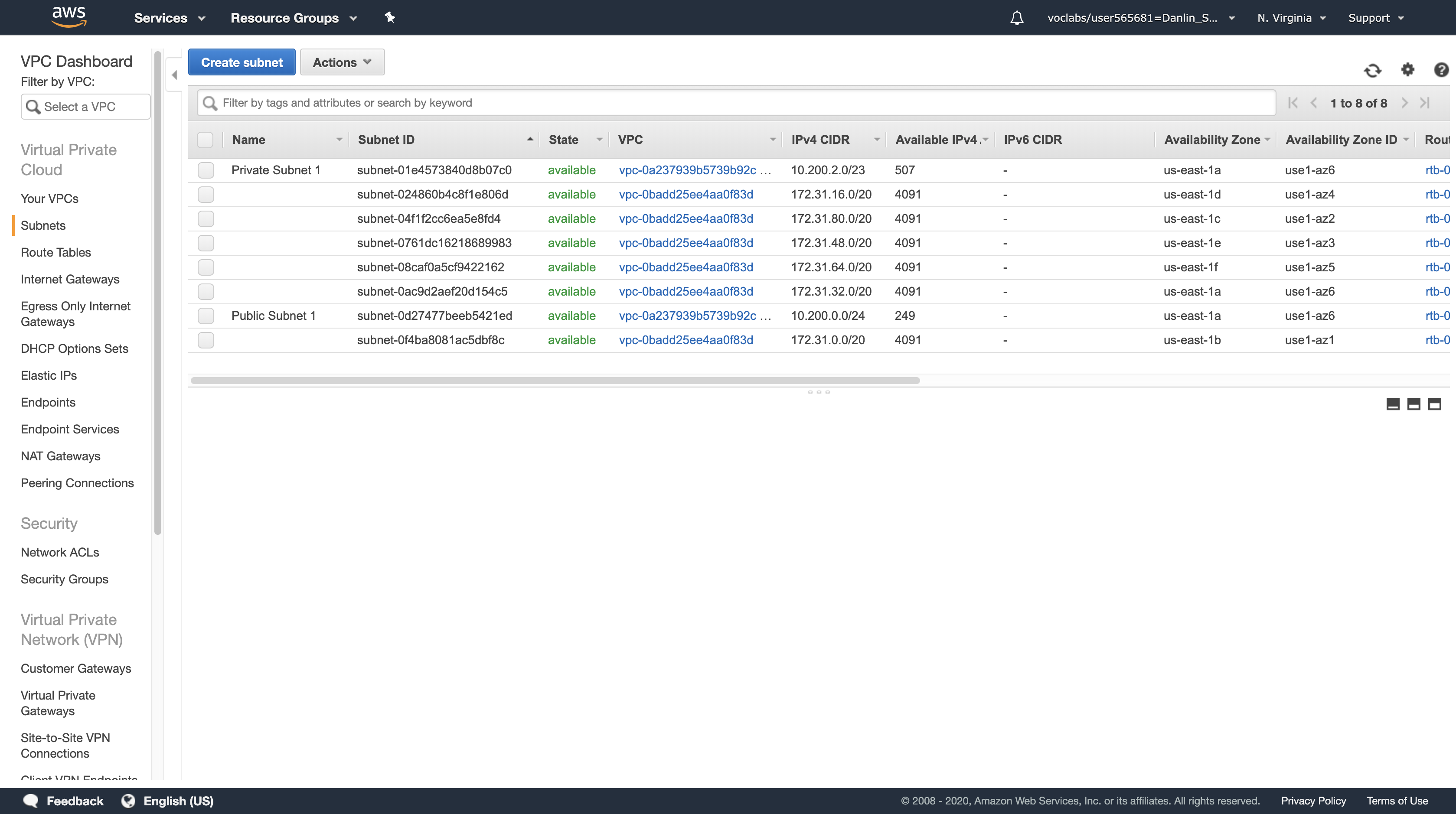Click the Create subnet button
The width and height of the screenshot is (1456, 814).
coord(242,62)
